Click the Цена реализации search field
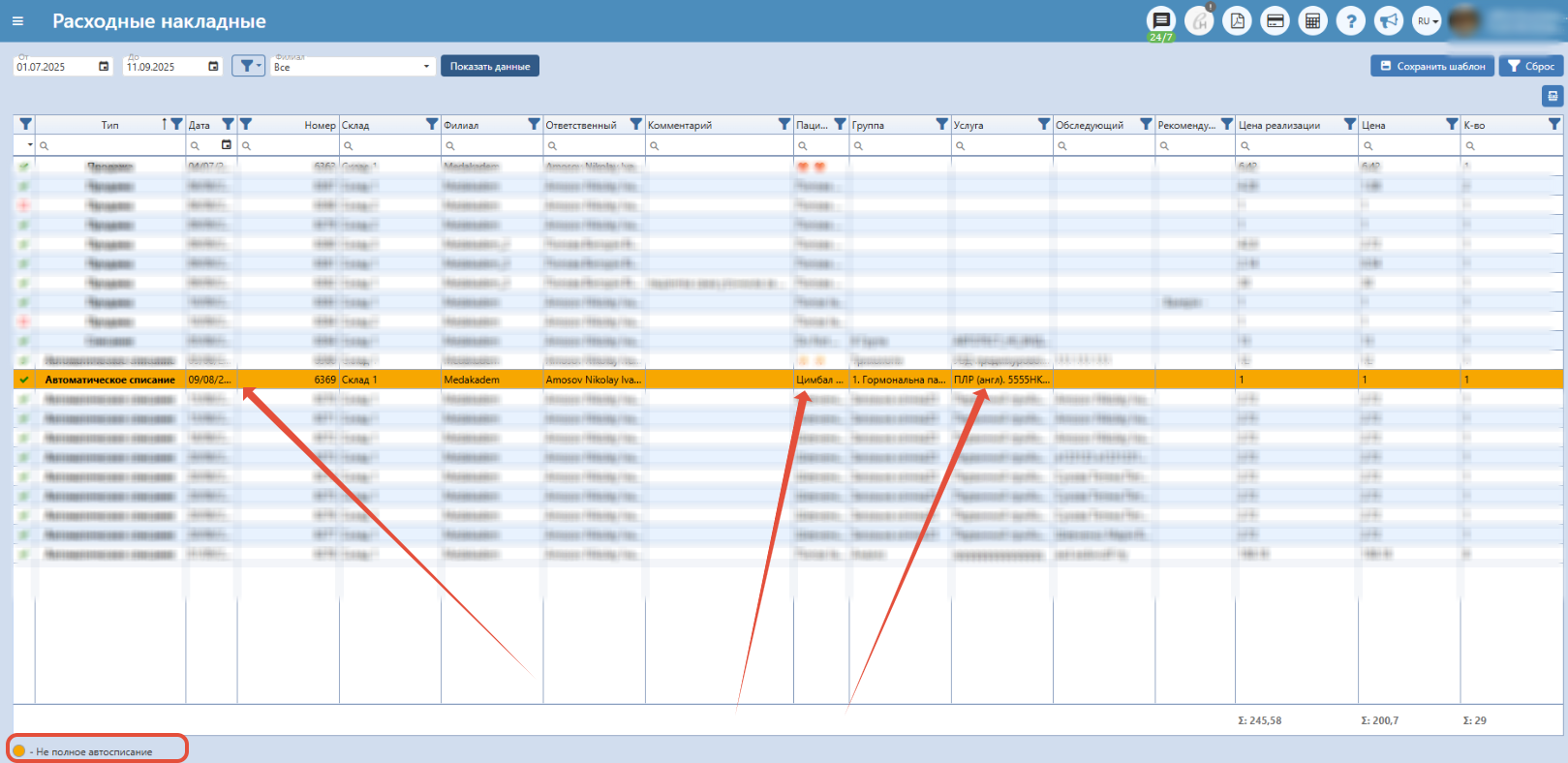1568x763 pixels. 1297,145
